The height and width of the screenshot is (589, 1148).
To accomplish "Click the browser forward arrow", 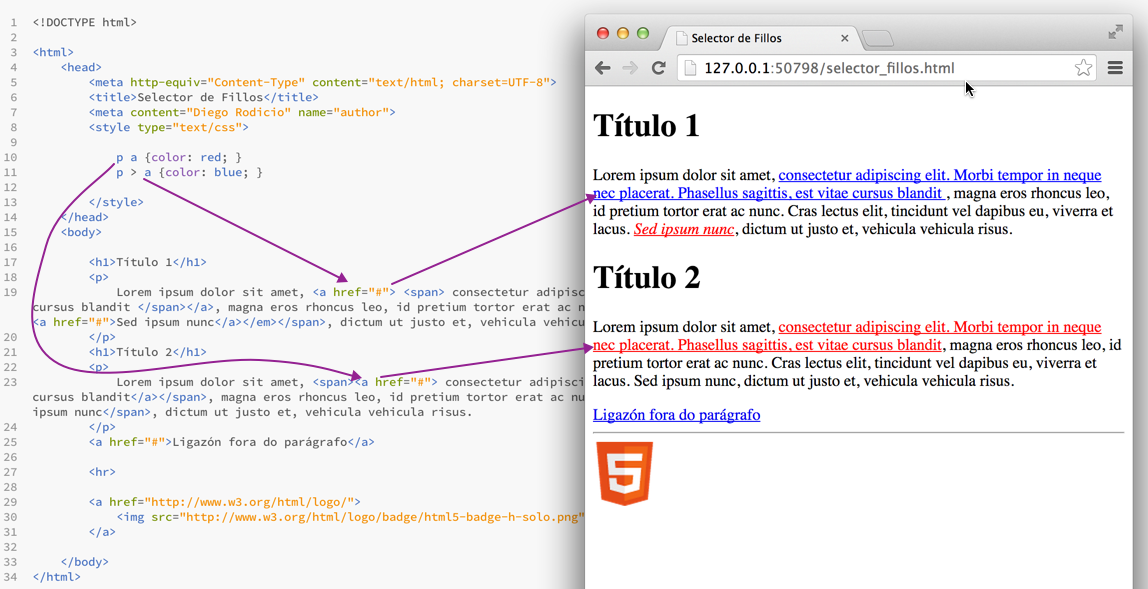I will [630, 68].
